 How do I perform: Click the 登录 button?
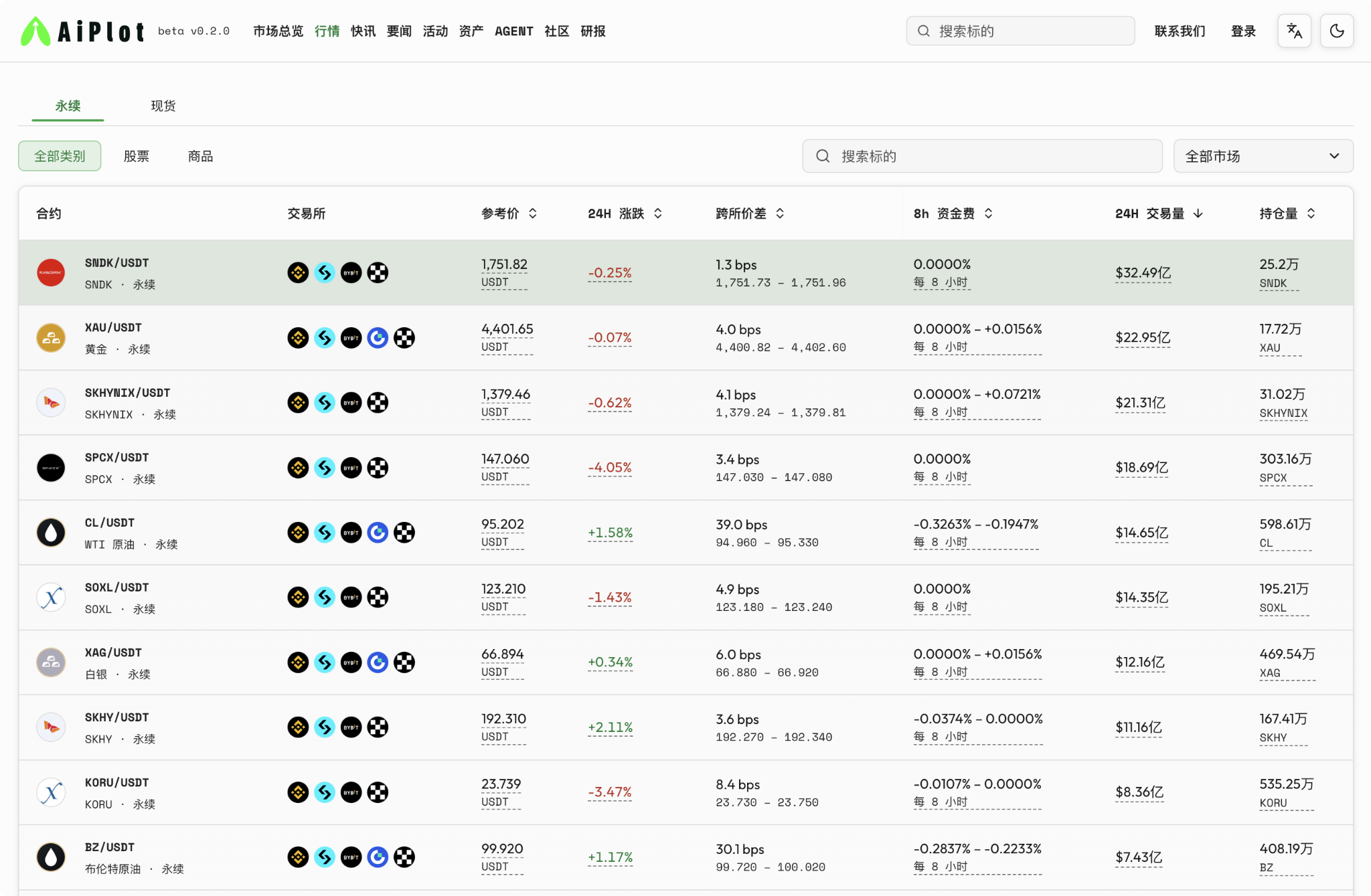click(1243, 31)
